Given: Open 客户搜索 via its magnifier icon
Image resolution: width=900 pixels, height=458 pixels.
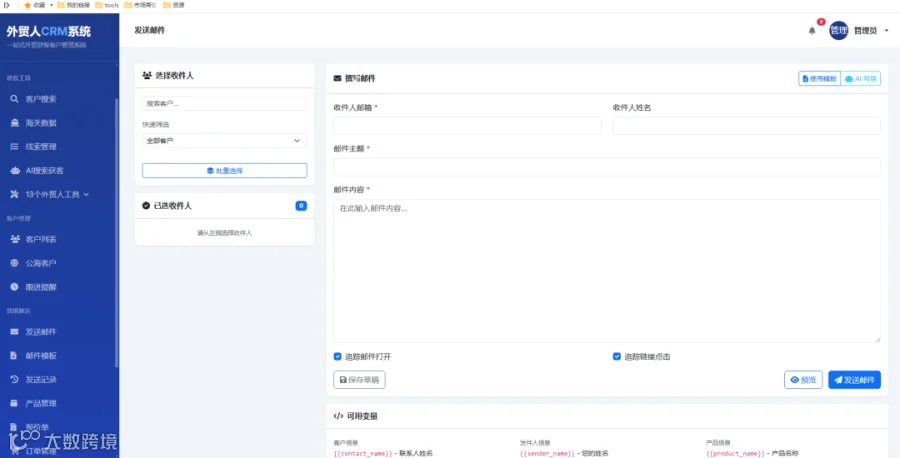Looking at the screenshot, I should (14, 99).
